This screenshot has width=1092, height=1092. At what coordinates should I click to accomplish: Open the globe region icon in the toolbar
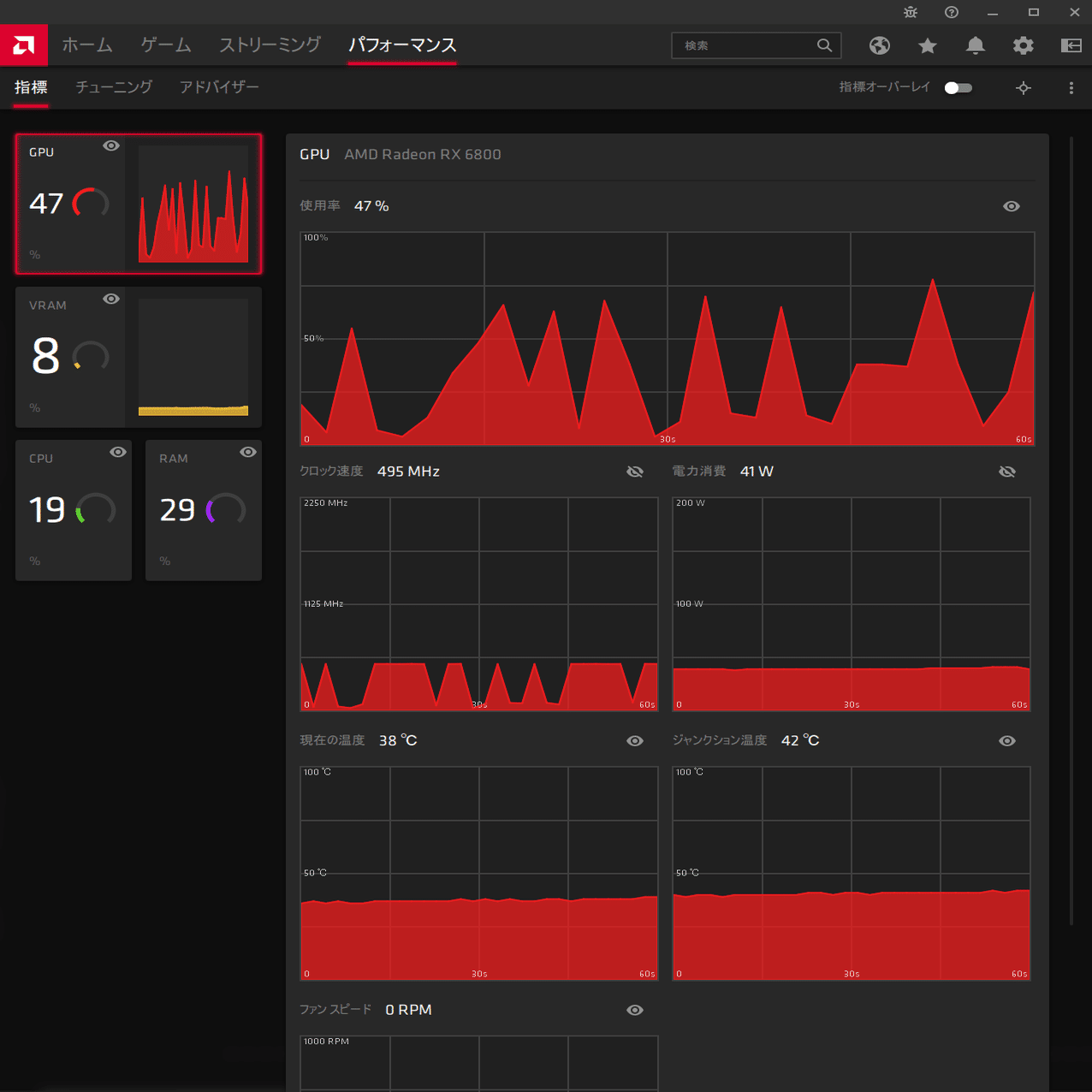pos(880,45)
